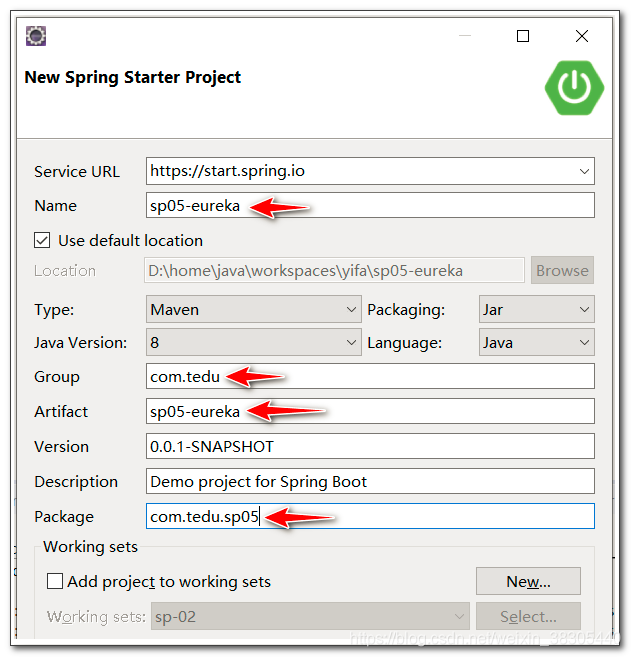Click the Type: label
The height and width of the screenshot is (657, 631).
(54, 310)
